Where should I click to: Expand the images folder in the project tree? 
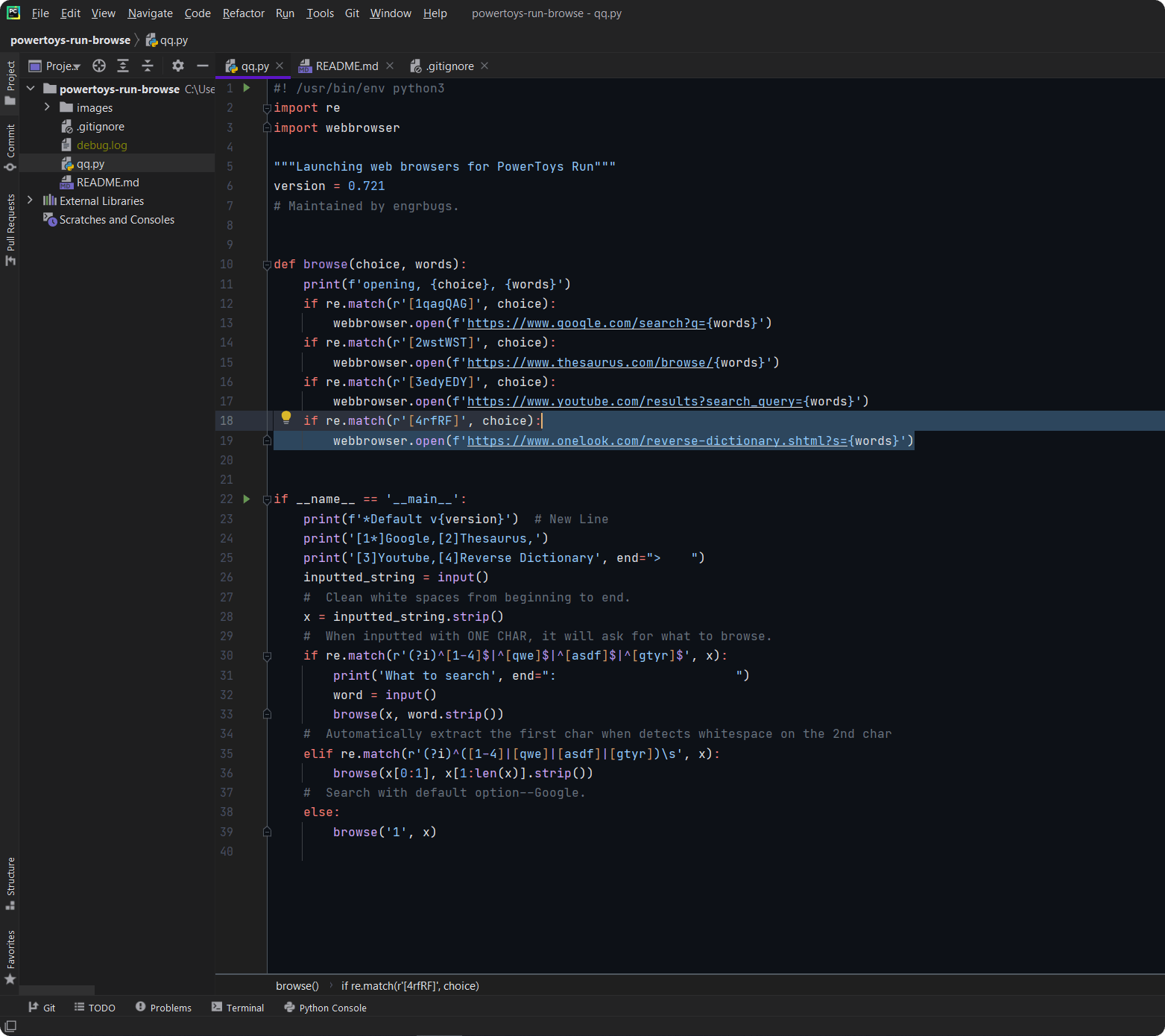pos(46,107)
